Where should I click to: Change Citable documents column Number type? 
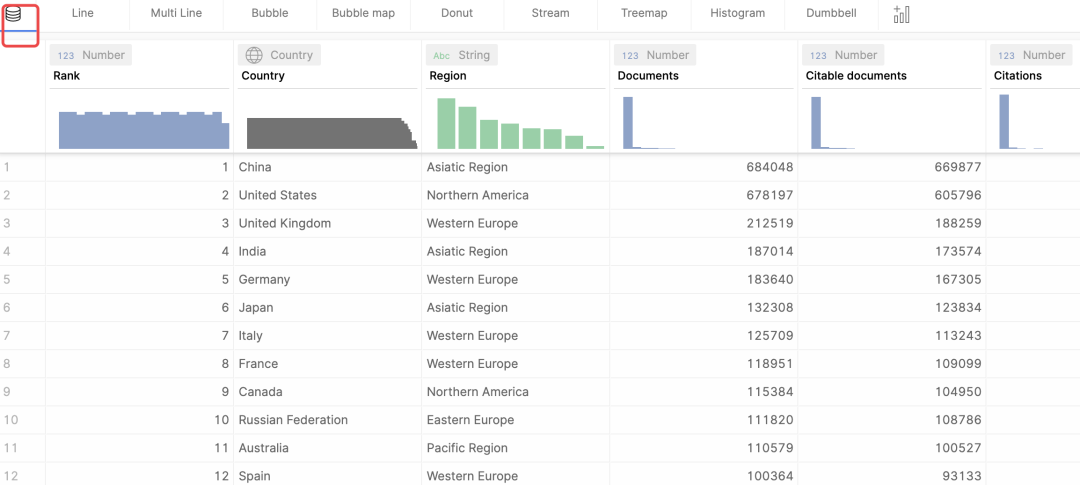(843, 55)
